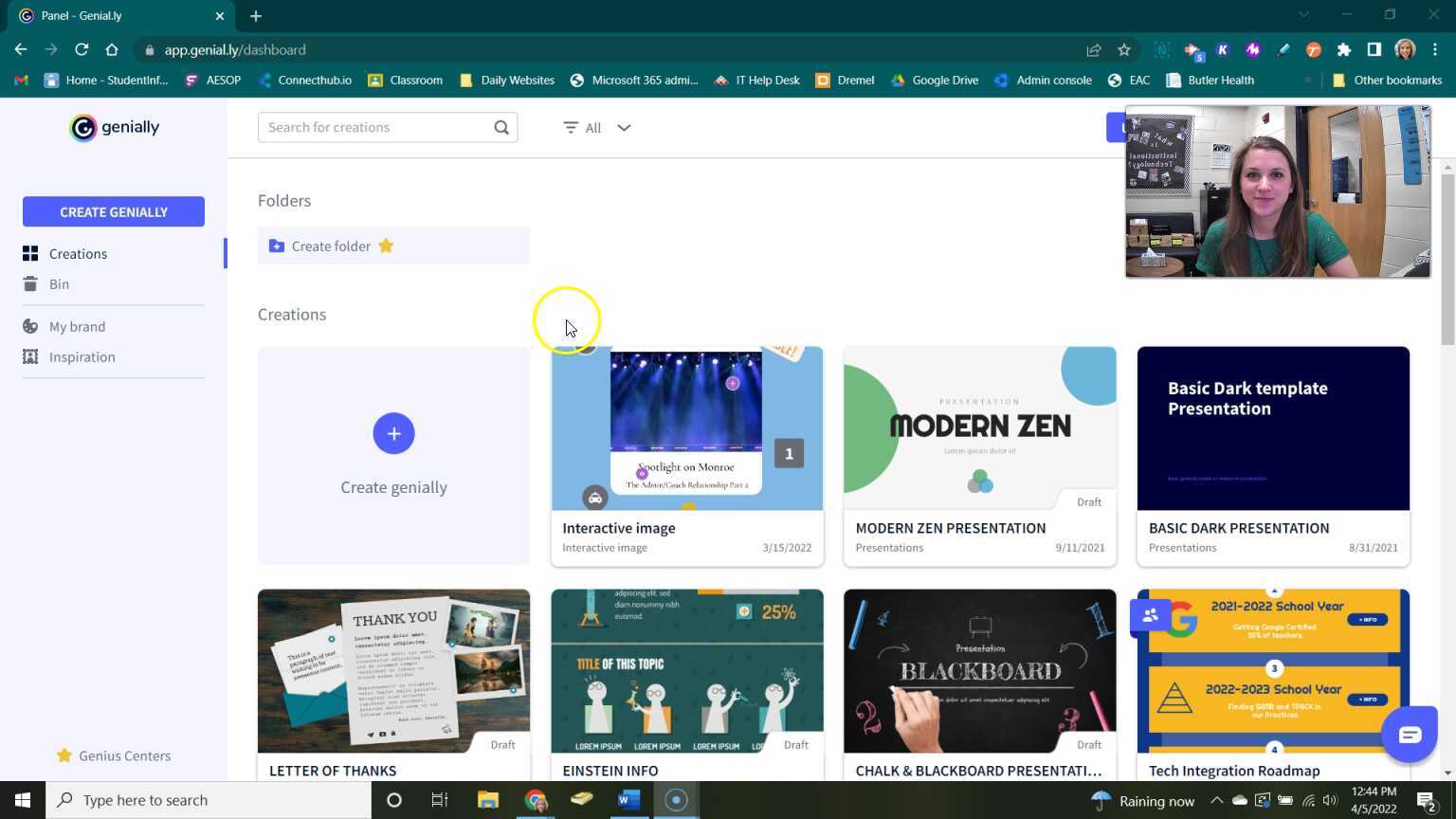Click the Search for creations field
The width and height of the screenshot is (1456, 819).
click(379, 127)
